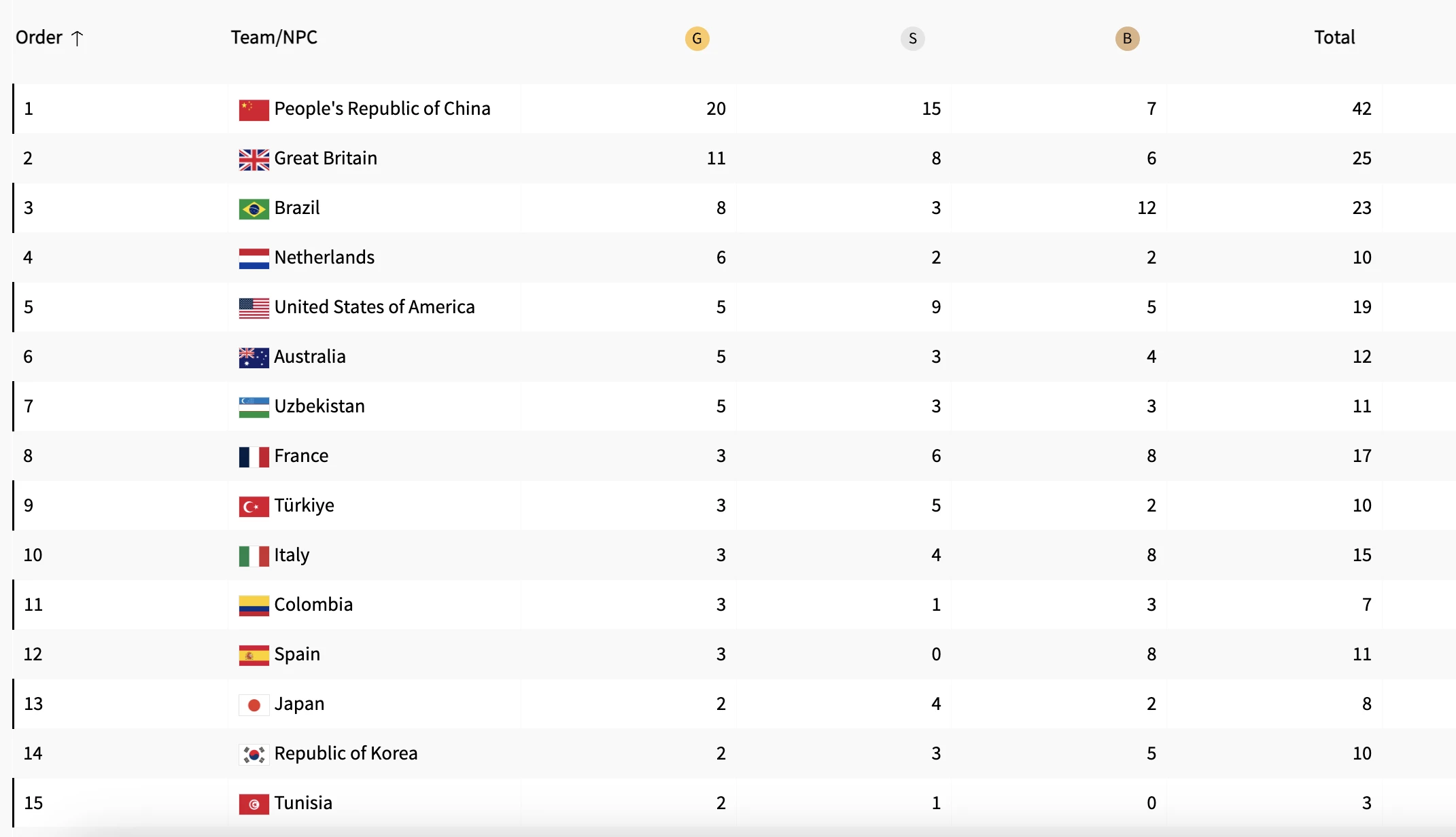Click the Great Britain flag icon
The image size is (1456, 837).
254,159
